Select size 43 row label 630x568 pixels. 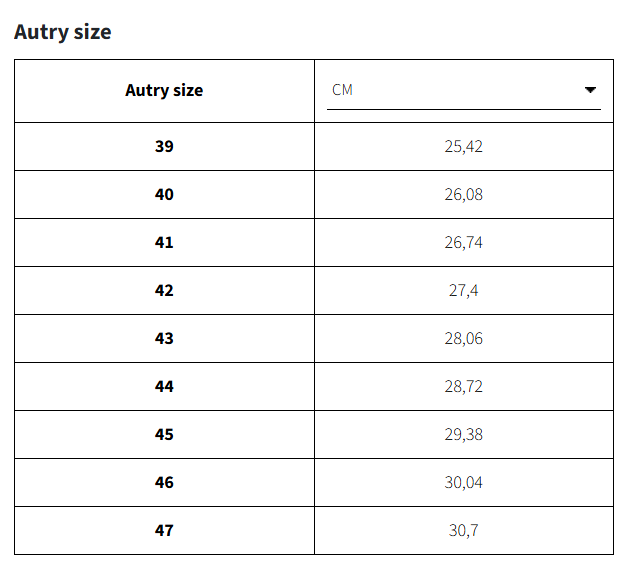click(x=164, y=338)
